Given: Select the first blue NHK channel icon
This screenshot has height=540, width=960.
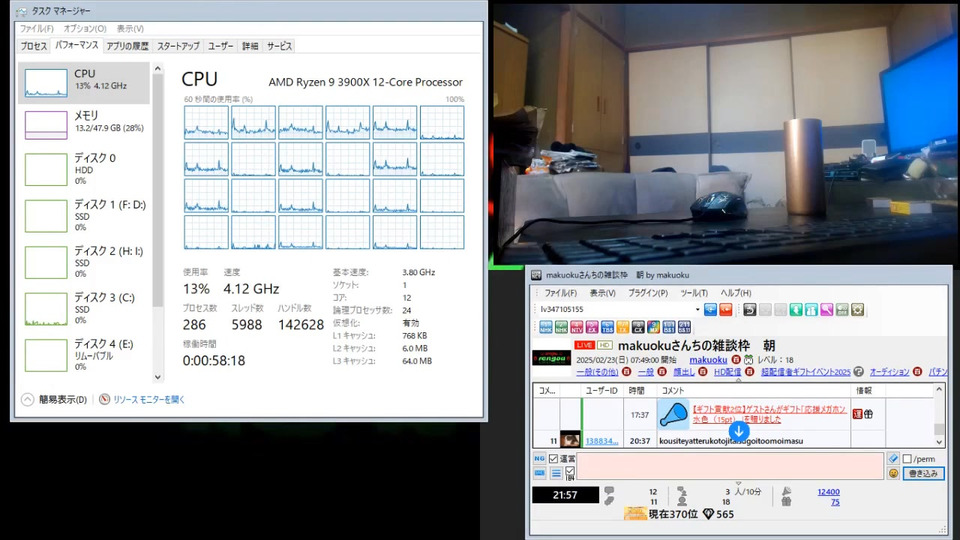Looking at the screenshot, I should 546,327.
